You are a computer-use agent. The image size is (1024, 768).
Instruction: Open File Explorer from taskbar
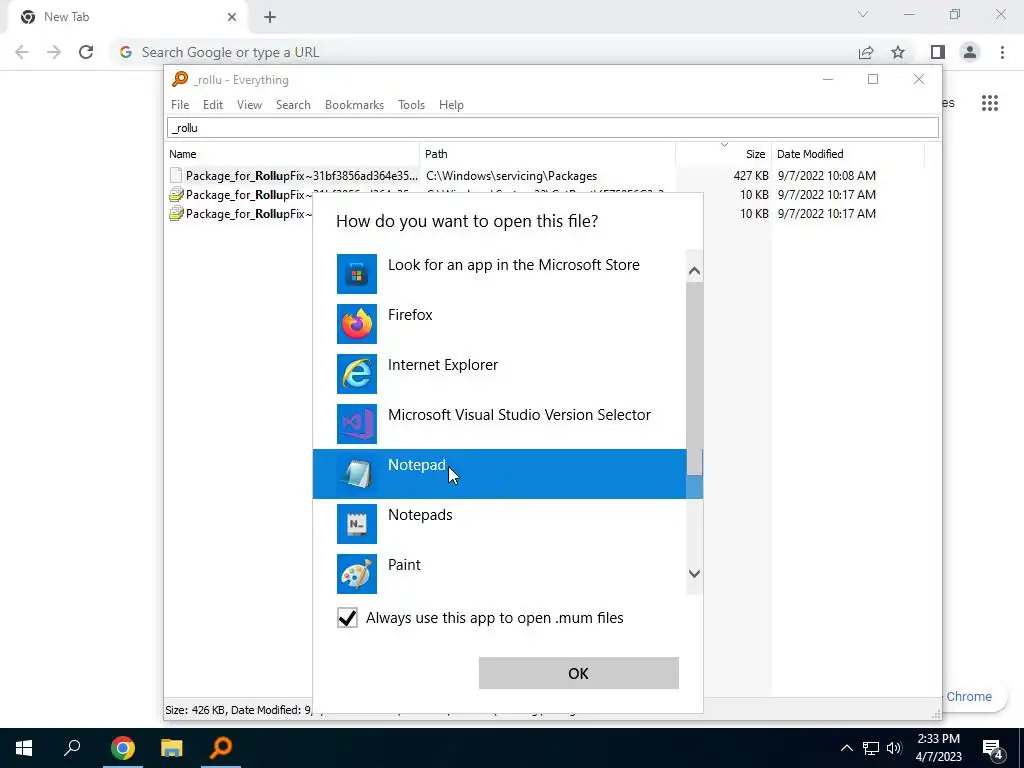172,748
